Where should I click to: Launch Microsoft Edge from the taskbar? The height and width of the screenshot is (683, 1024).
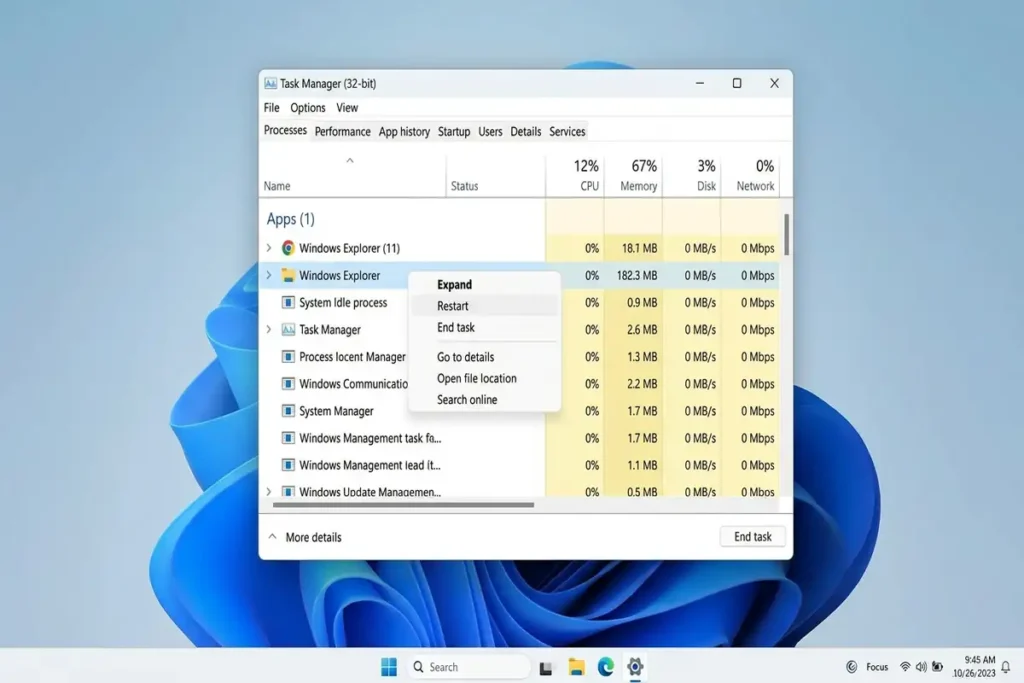(606, 667)
